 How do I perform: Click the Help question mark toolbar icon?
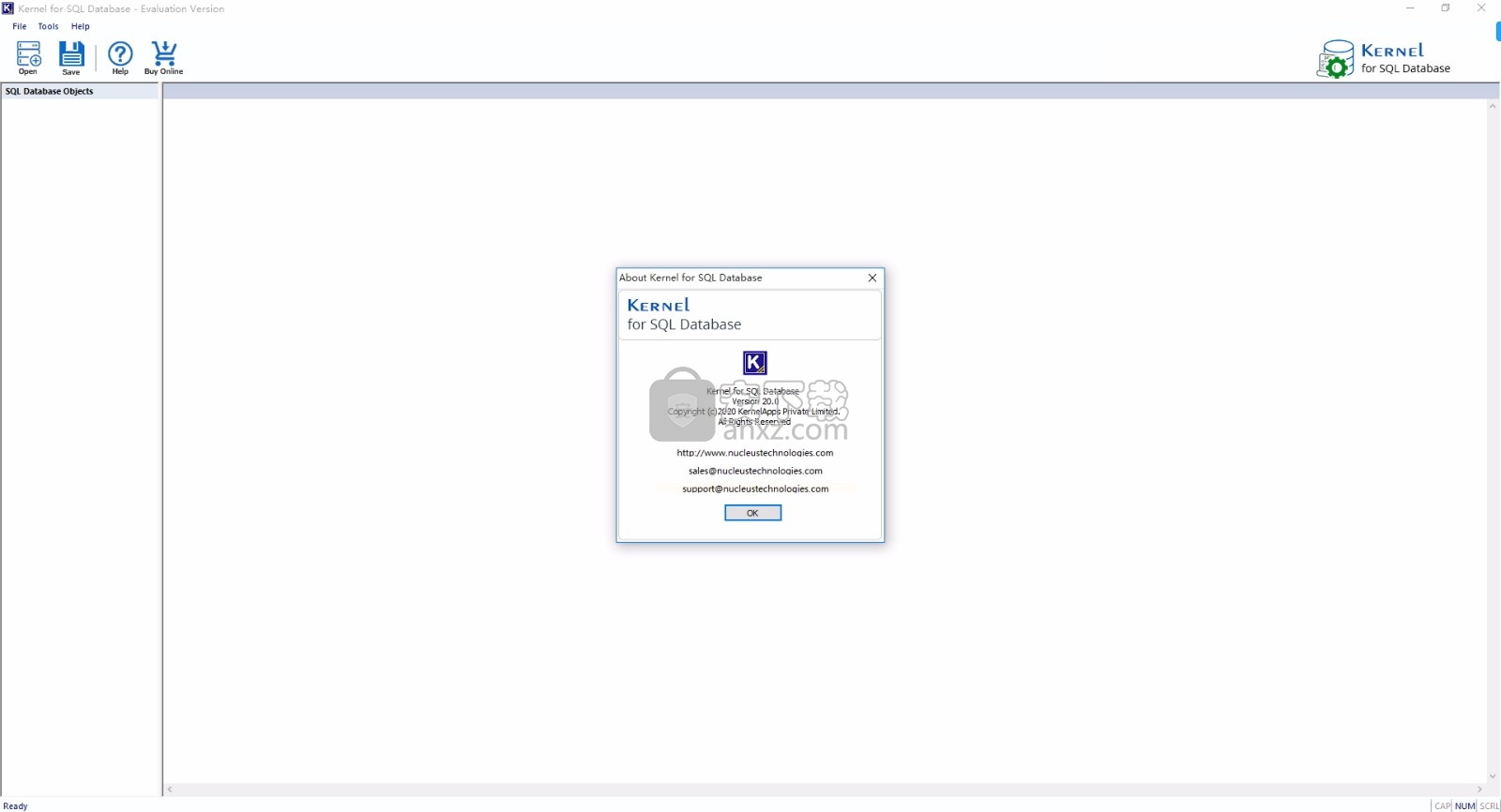(120, 57)
